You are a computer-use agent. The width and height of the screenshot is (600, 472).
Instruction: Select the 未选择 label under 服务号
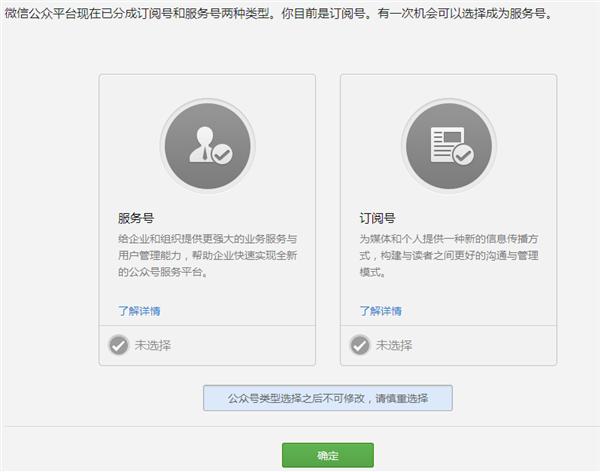153,345
